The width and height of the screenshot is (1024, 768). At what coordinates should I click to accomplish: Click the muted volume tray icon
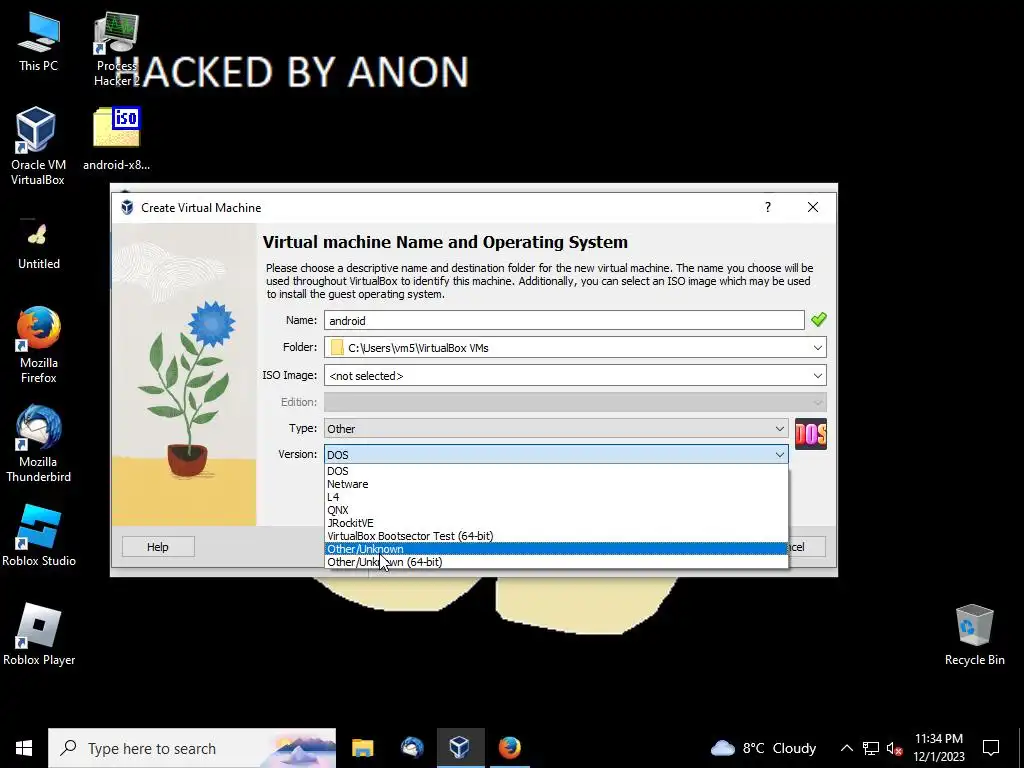[x=894, y=748]
